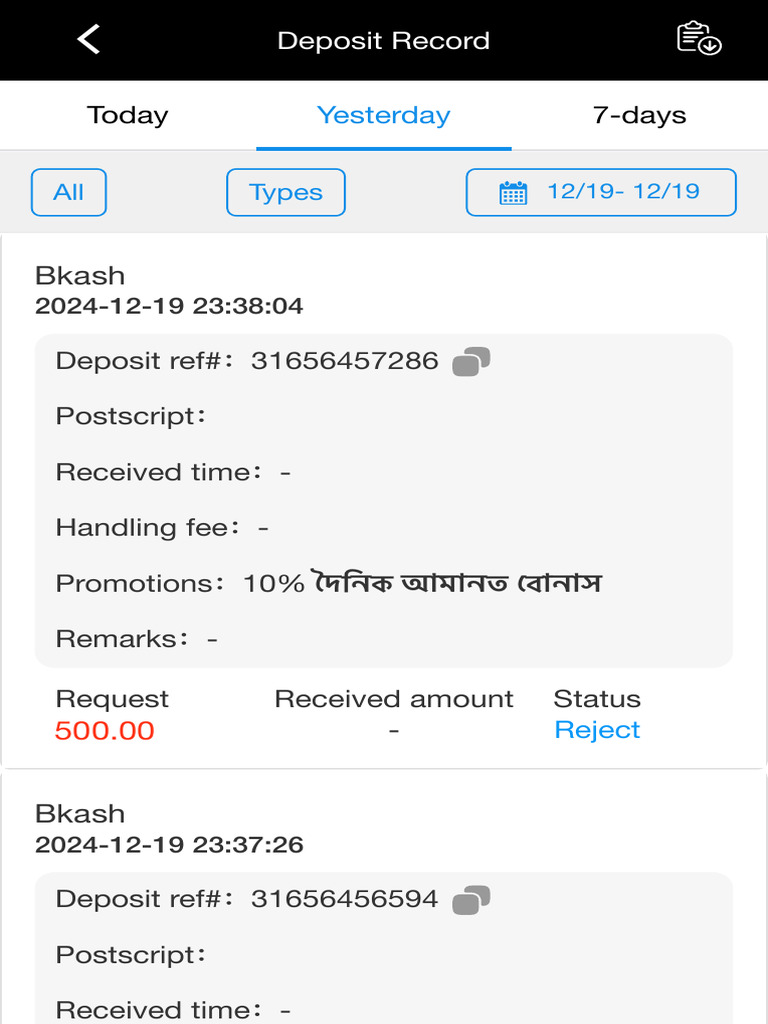
Task: Click the Deposit Record page title
Action: pos(383,41)
